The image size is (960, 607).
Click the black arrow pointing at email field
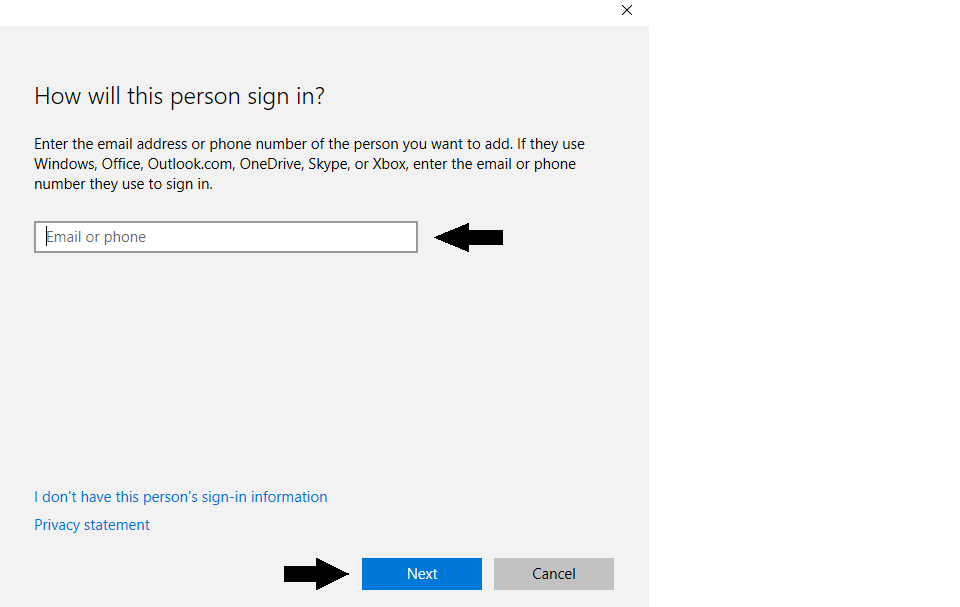468,237
